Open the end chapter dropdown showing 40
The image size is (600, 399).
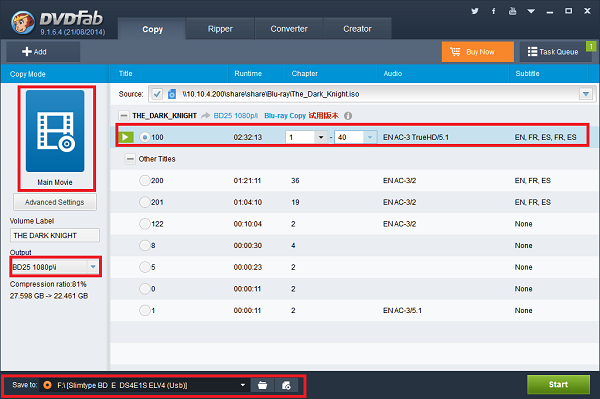pos(370,137)
